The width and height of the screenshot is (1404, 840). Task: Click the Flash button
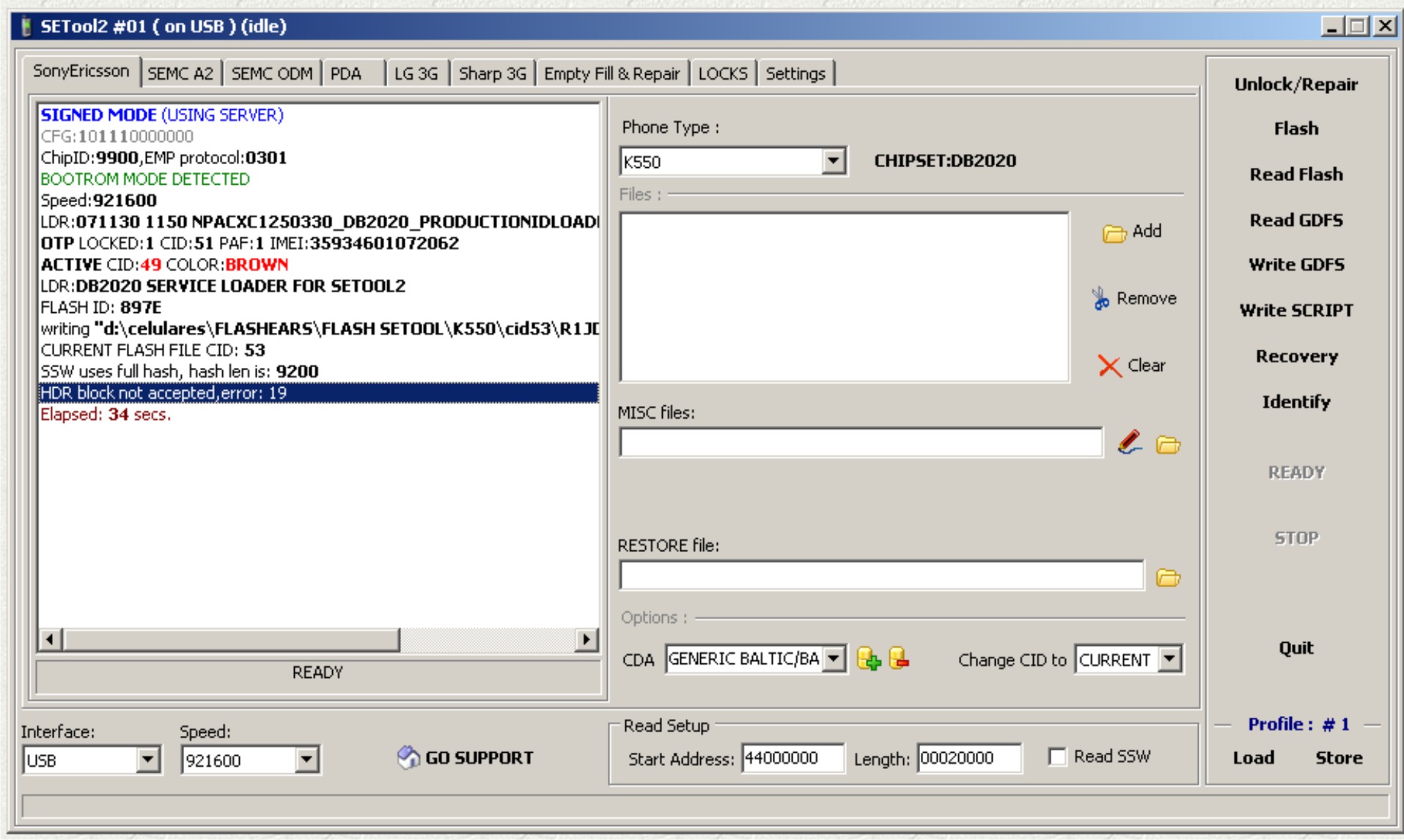pyautogui.click(x=1295, y=128)
